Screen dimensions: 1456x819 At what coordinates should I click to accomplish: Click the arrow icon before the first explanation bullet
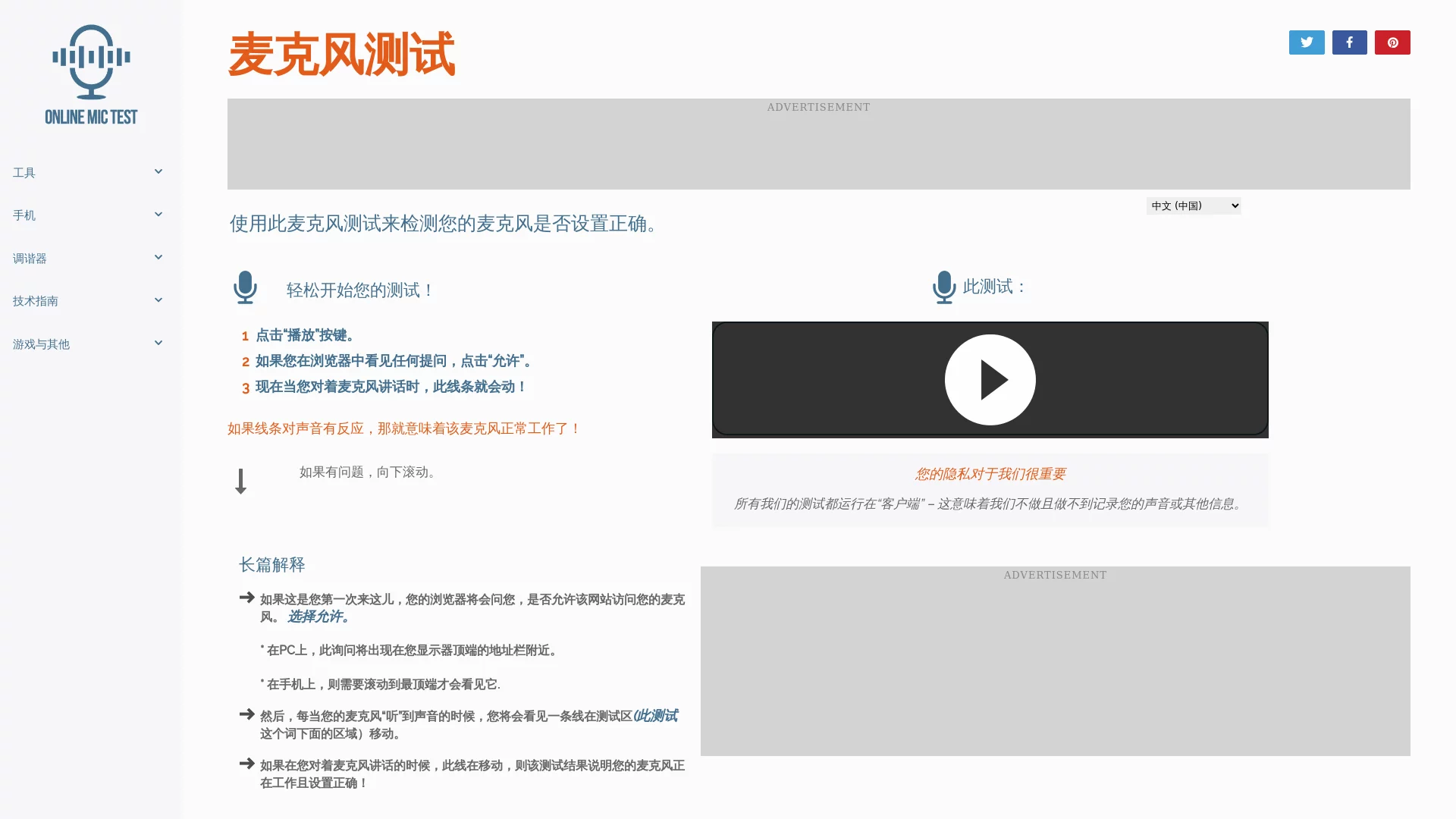click(246, 598)
